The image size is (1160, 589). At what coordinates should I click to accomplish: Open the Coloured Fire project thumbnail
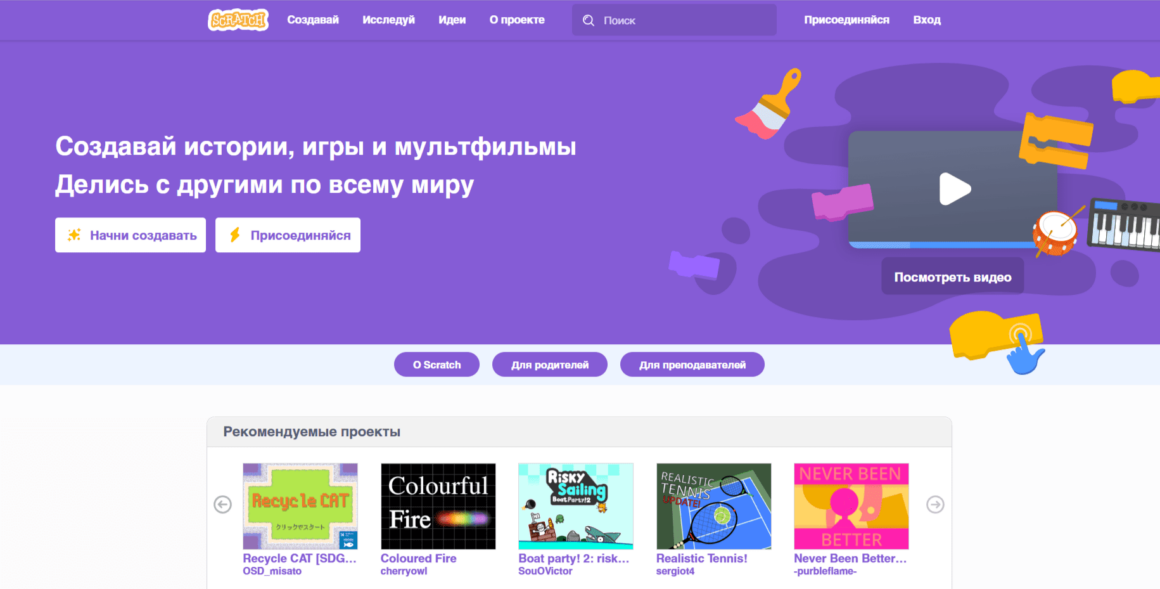(440, 505)
